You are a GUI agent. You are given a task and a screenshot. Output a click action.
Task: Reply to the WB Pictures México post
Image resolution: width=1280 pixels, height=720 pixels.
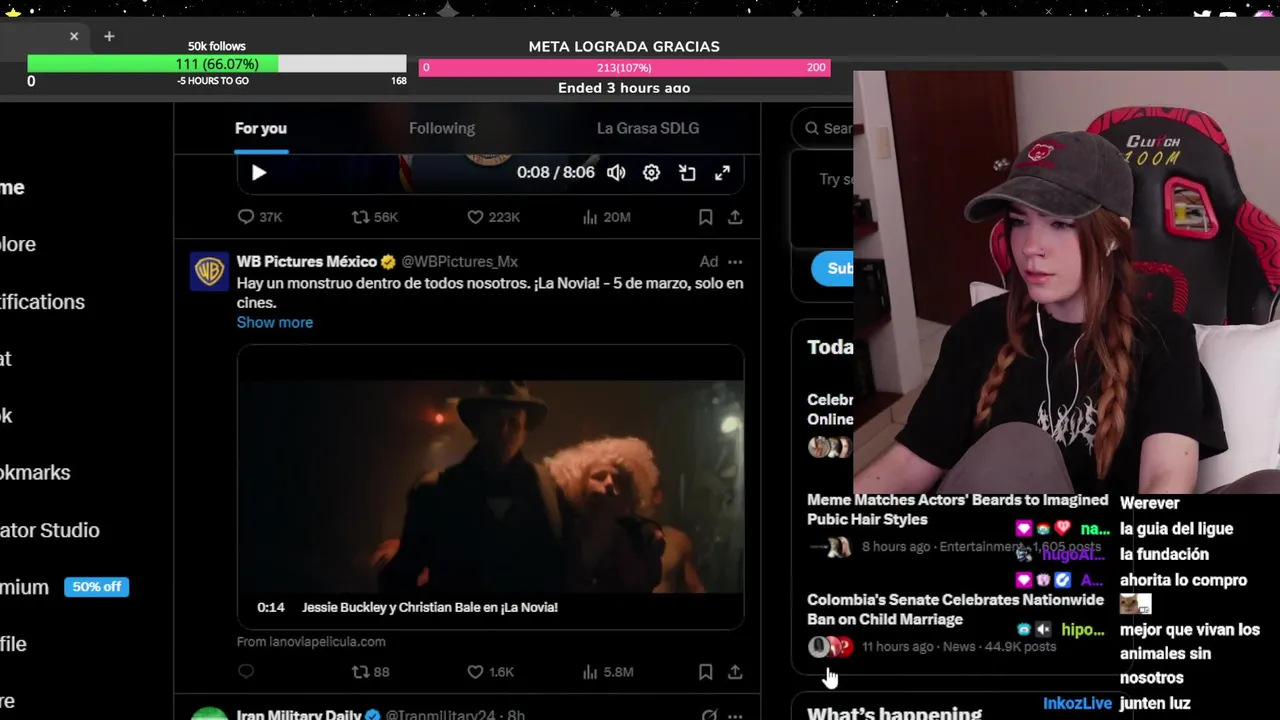click(246, 672)
